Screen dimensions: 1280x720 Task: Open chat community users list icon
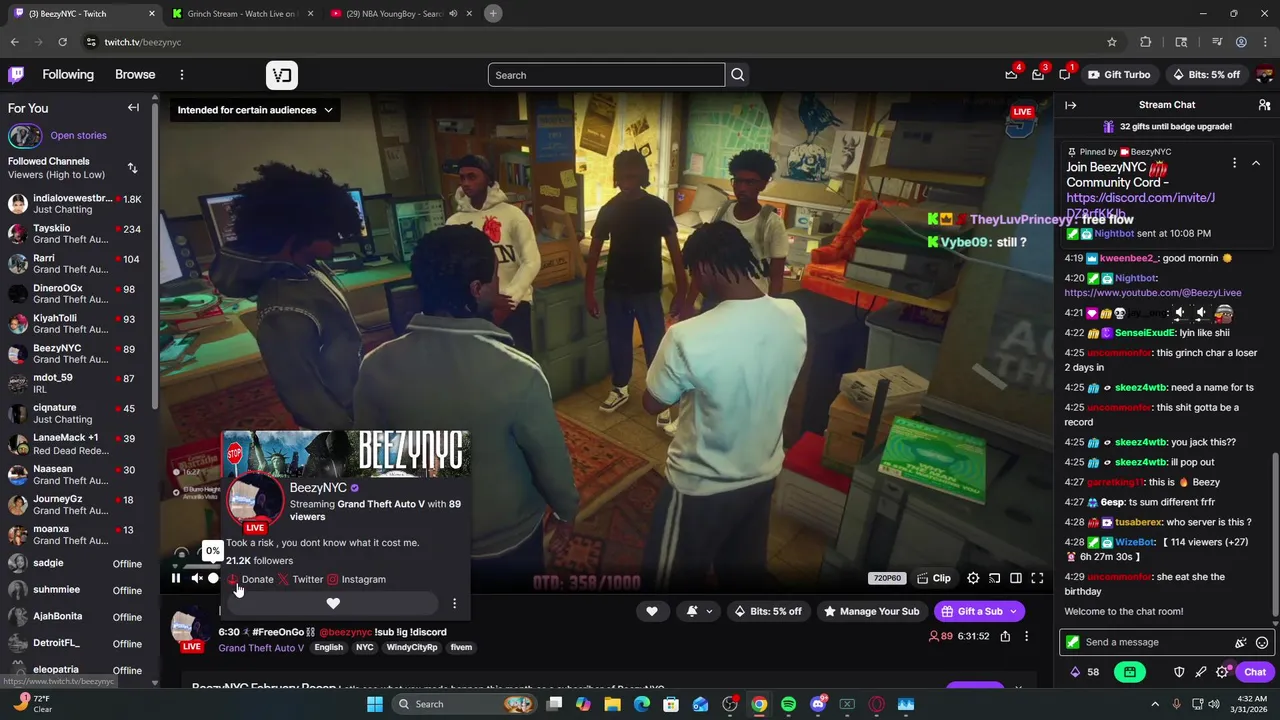point(1264,105)
